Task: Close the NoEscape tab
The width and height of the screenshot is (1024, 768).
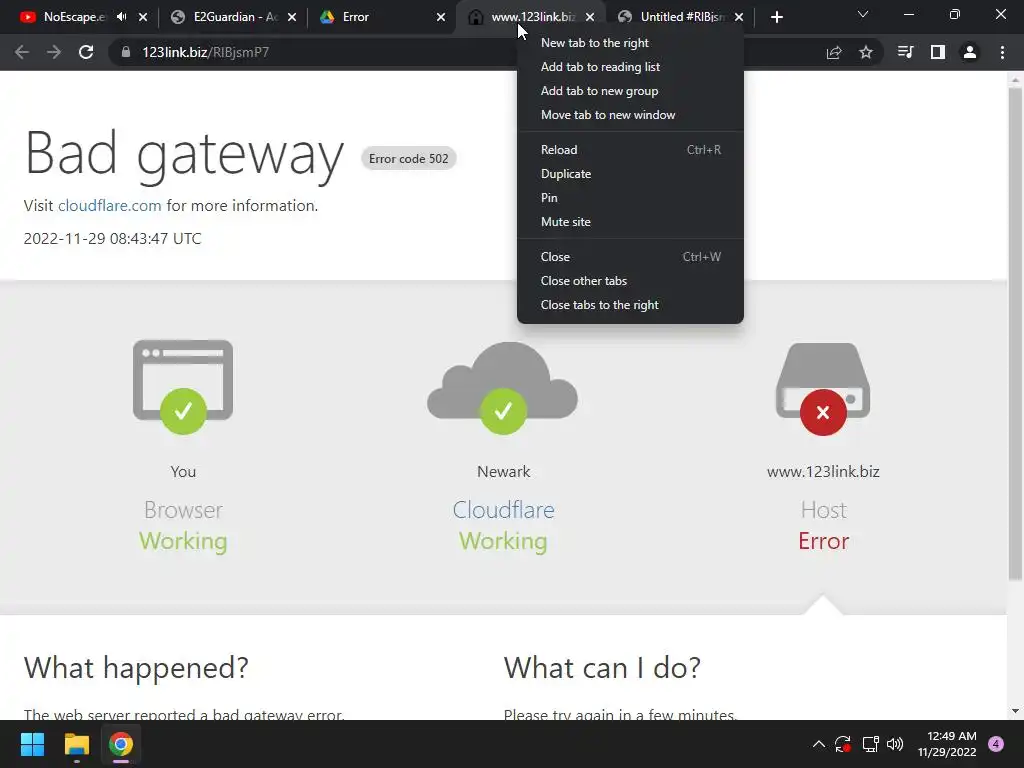Action: (143, 17)
